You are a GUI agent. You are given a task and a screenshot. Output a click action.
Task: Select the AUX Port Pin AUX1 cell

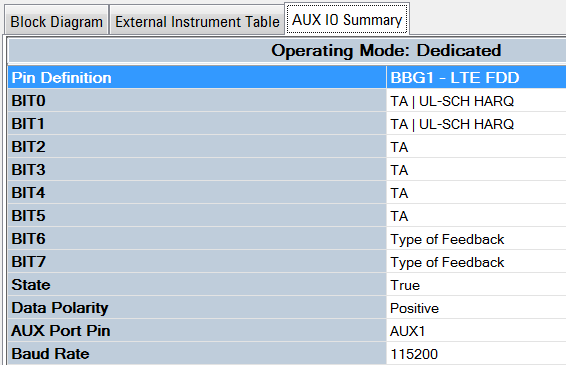pyautogui.click(x=476, y=331)
